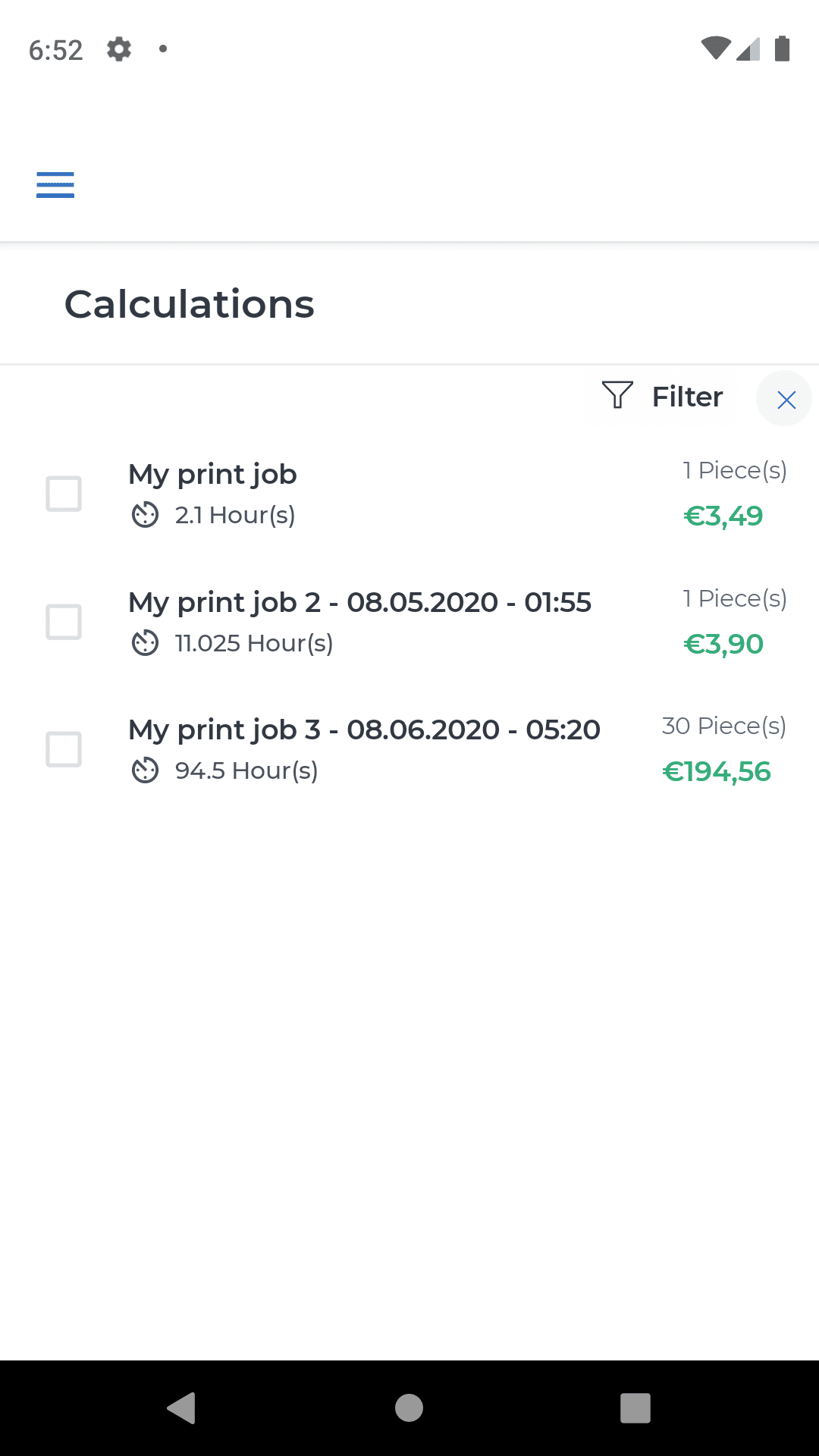Click the clock icon beside 11.025 Hour(s)

[x=145, y=644]
